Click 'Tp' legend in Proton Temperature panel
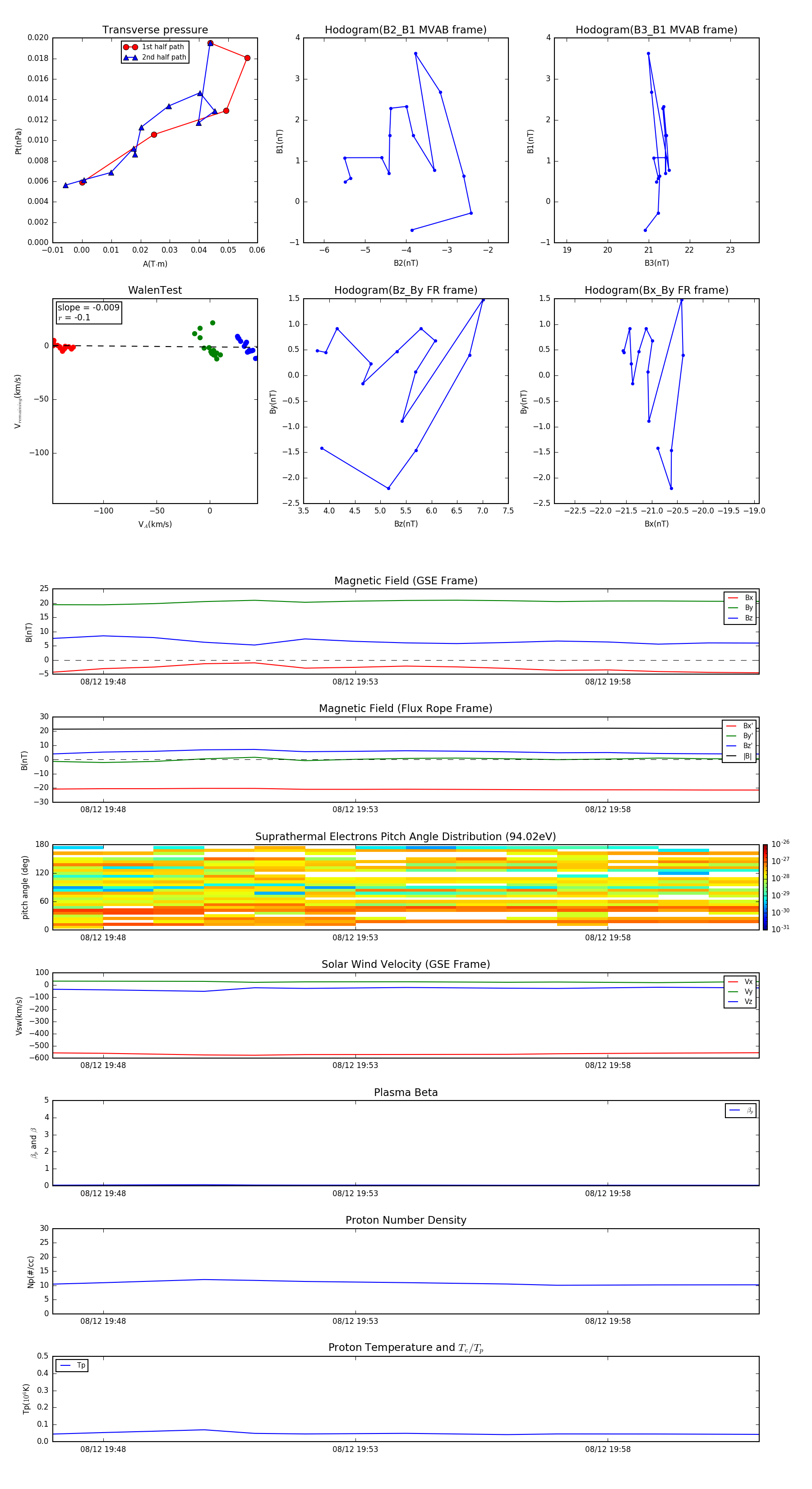This screenshot has height=1489, width=812. click(x=81, y=1365)
